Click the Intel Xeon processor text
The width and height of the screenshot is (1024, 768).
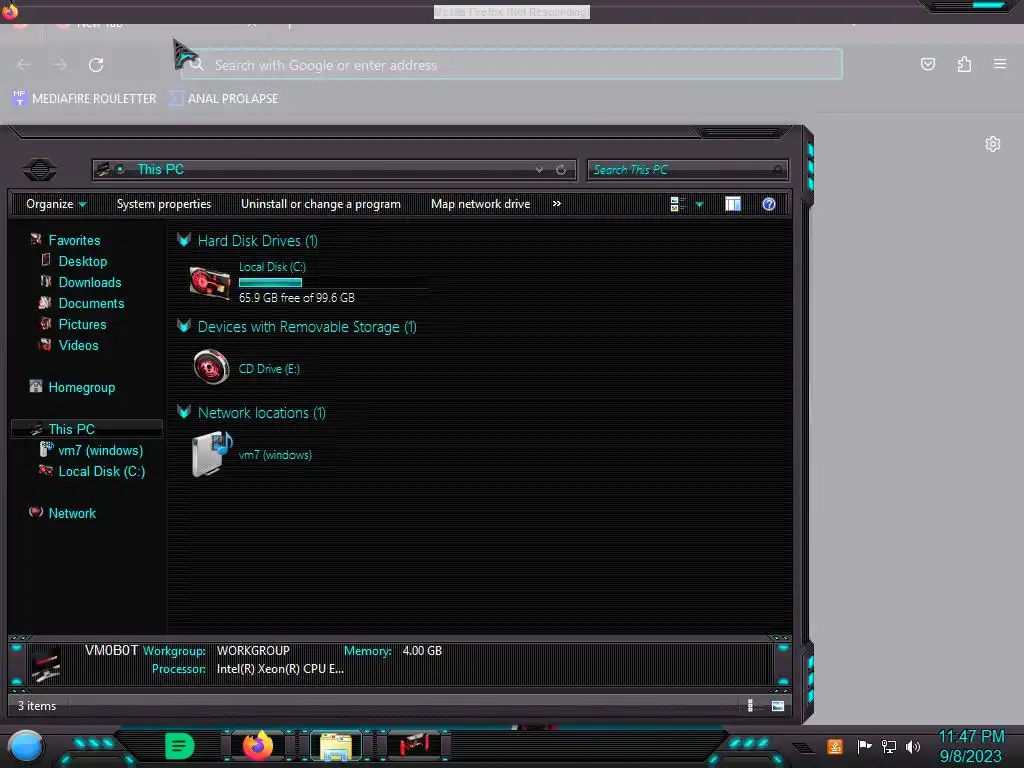(280, 669)
